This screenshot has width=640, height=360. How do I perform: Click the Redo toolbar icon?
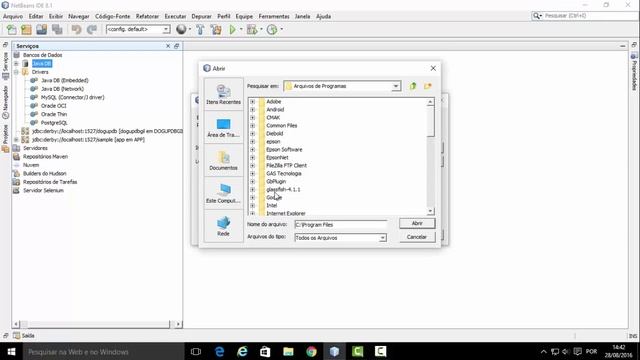point(91,29)
